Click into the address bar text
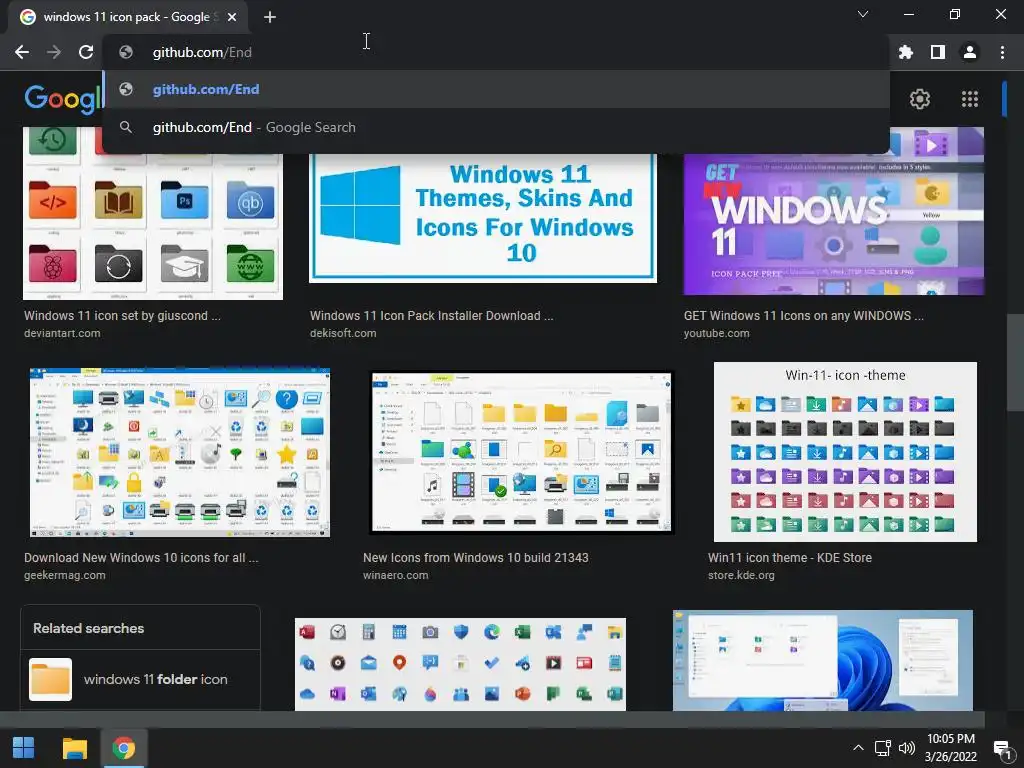Image resolution: width=1024 pixels, height=768 pixels. (x=202, y=52)
